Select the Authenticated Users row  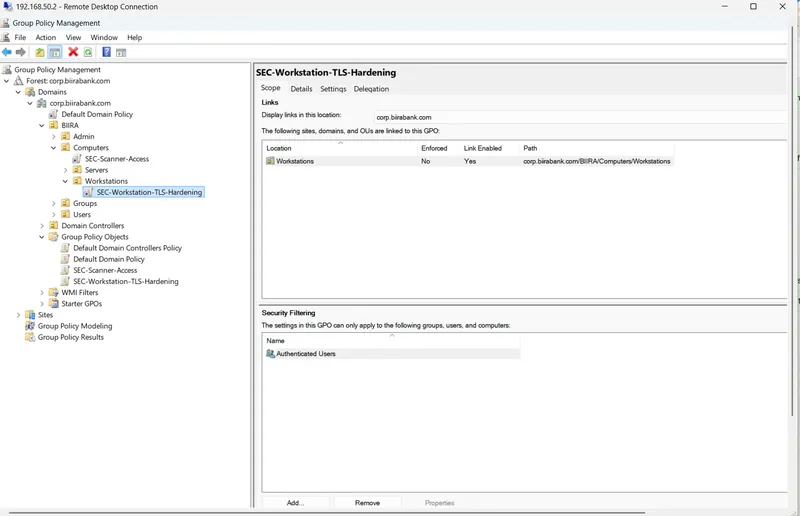(392, 353)
